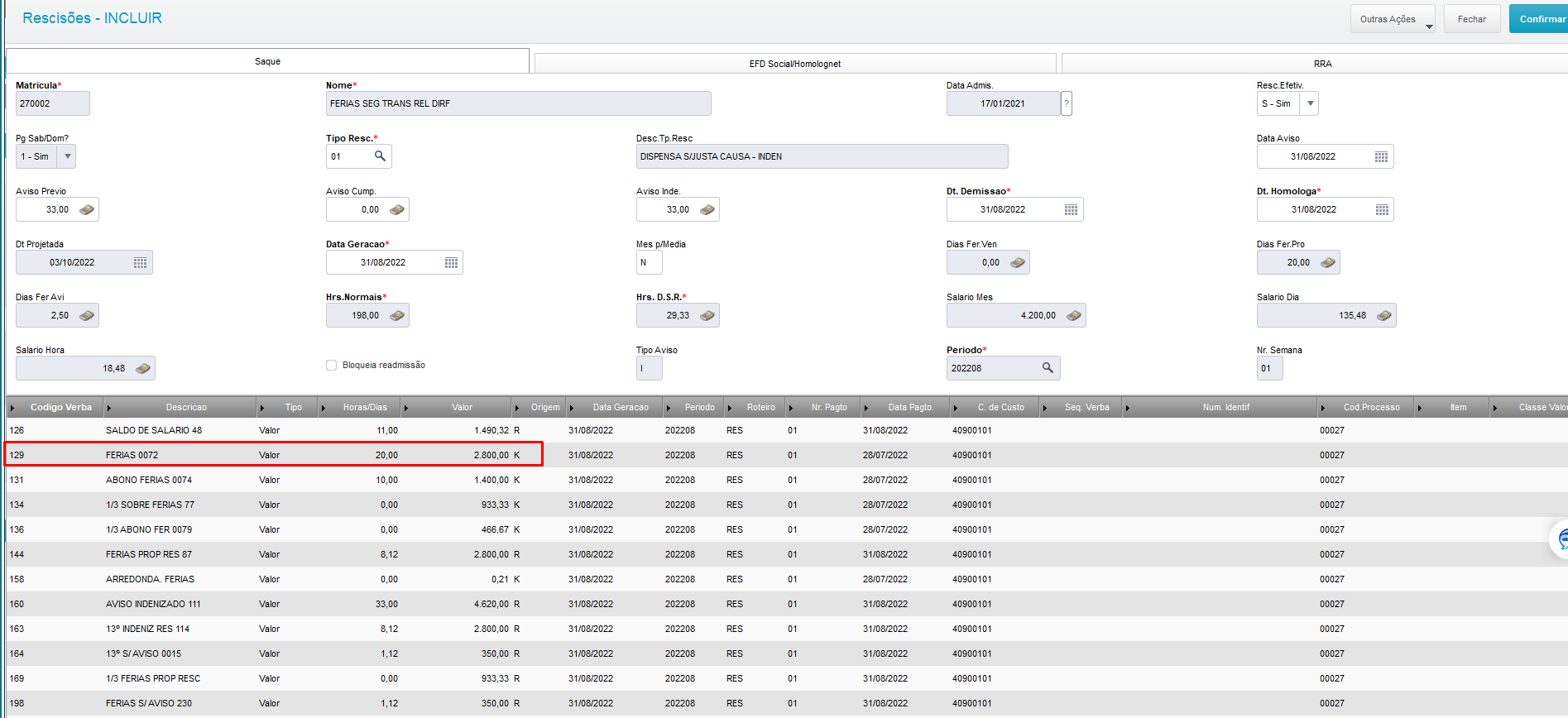The height and width of the screenshot is (718, 1568).
Task: Click the Hrs.Normais calculator icon
Action: 397,316
